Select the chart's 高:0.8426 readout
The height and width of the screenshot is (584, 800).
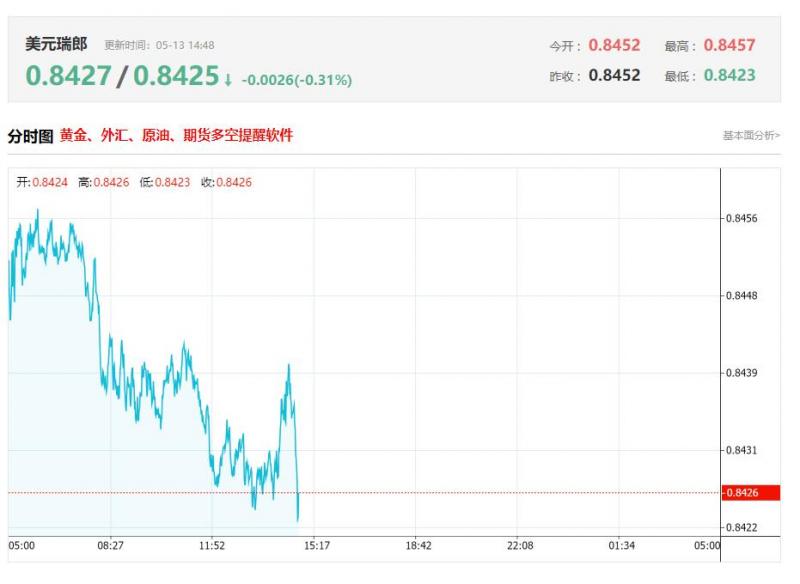point(104,182)
